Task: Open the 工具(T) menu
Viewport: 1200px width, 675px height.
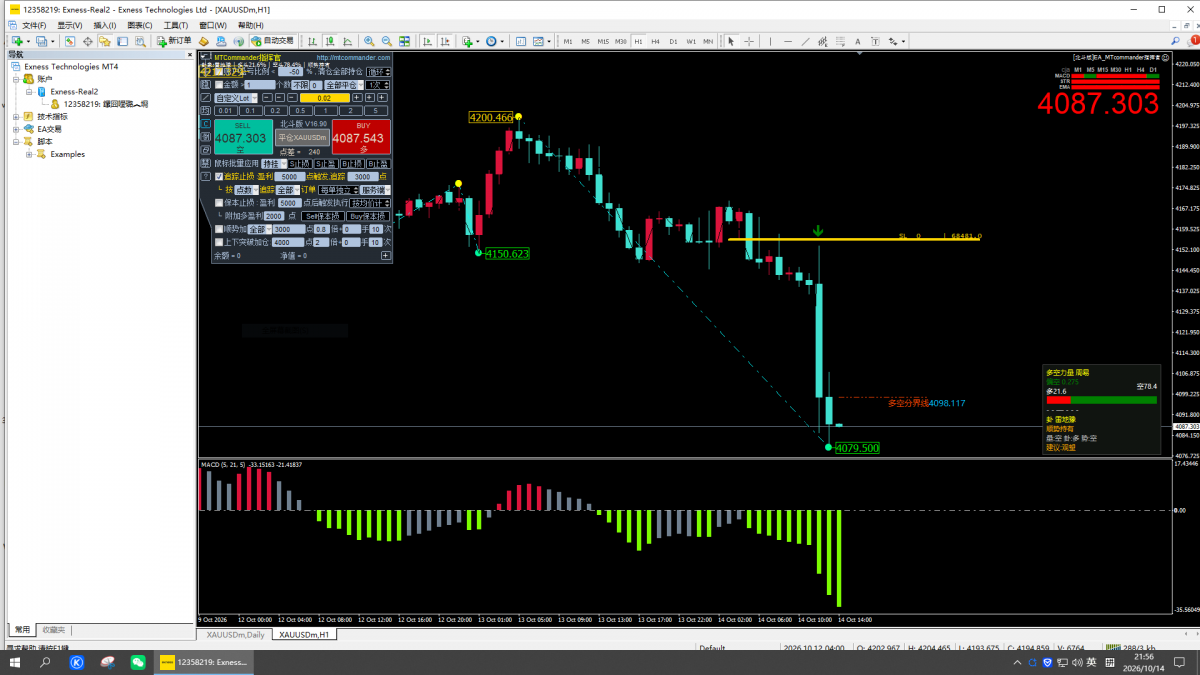Action: [x=176, y=25]
